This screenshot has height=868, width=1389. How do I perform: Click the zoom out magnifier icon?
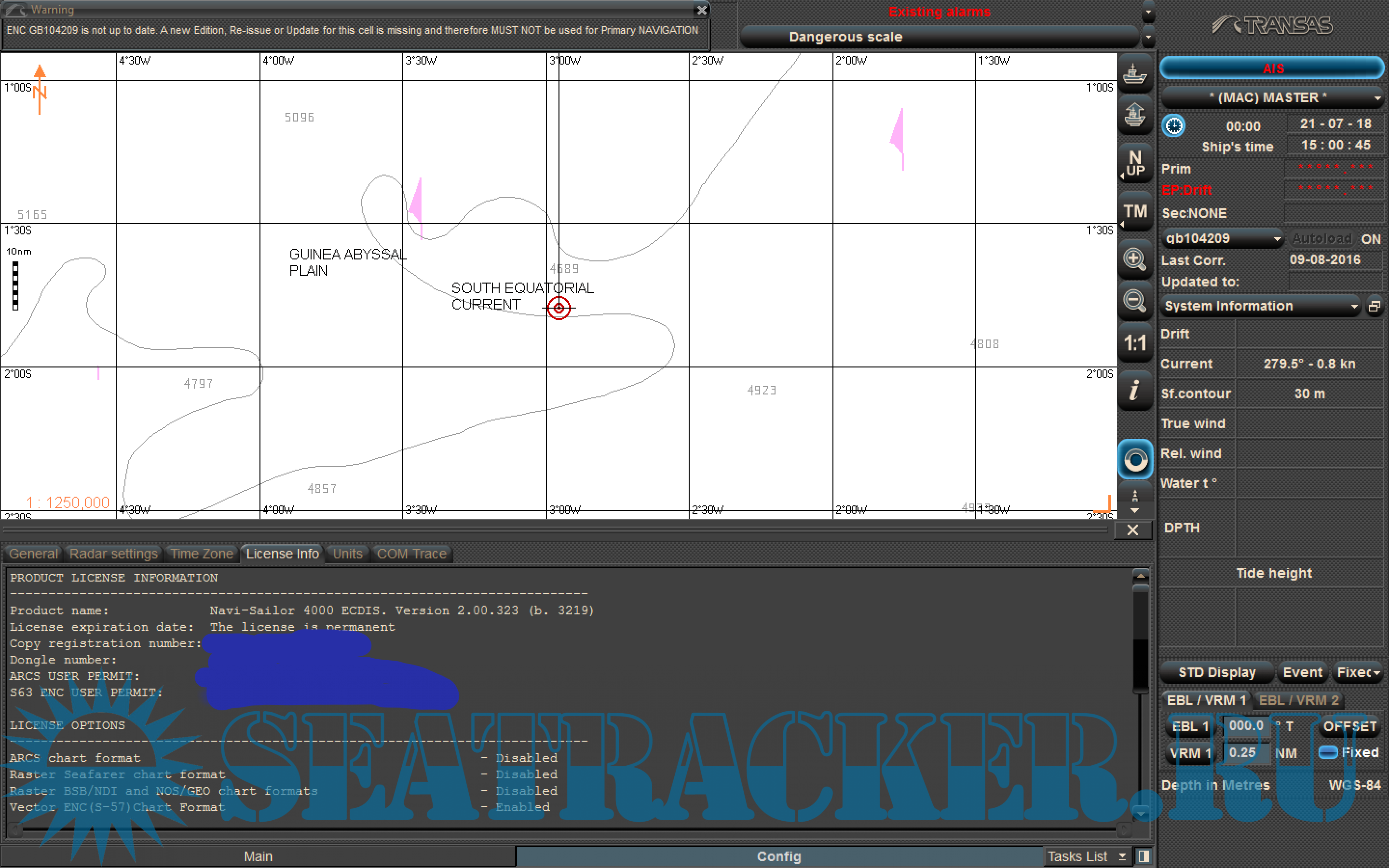1134,301
